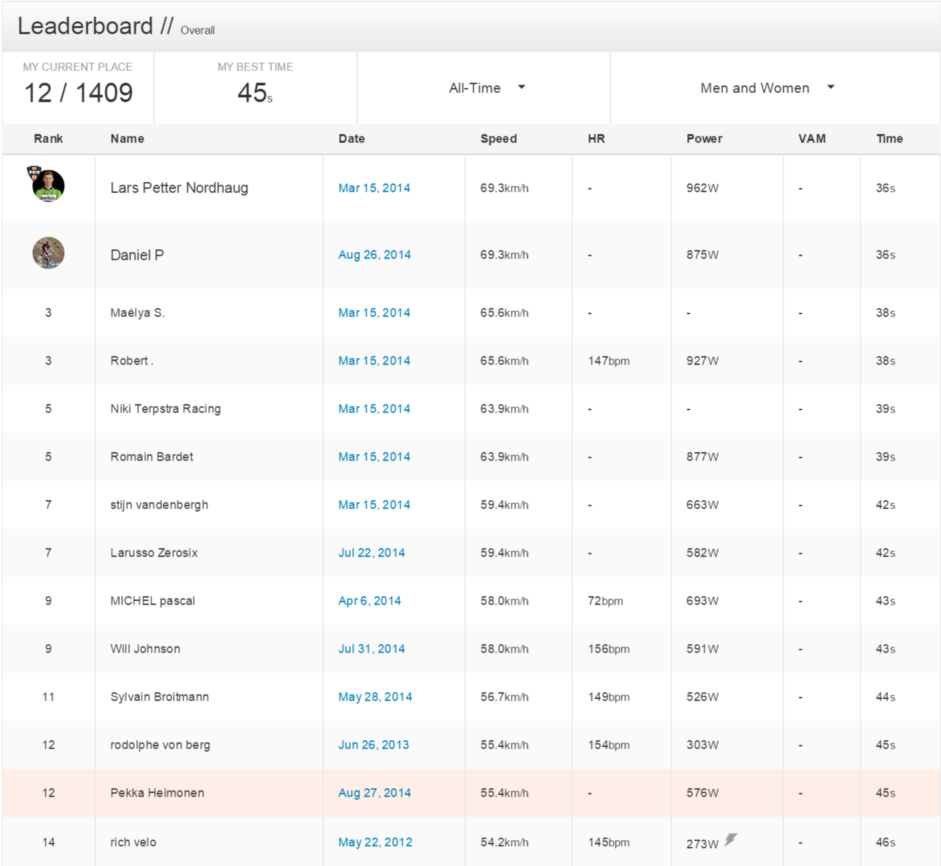Viewport: 941px width, 866px height.
Task: Open Lars Petter Nordhaug's Mar 15, 2014 activity
Action: click(374, 188)
